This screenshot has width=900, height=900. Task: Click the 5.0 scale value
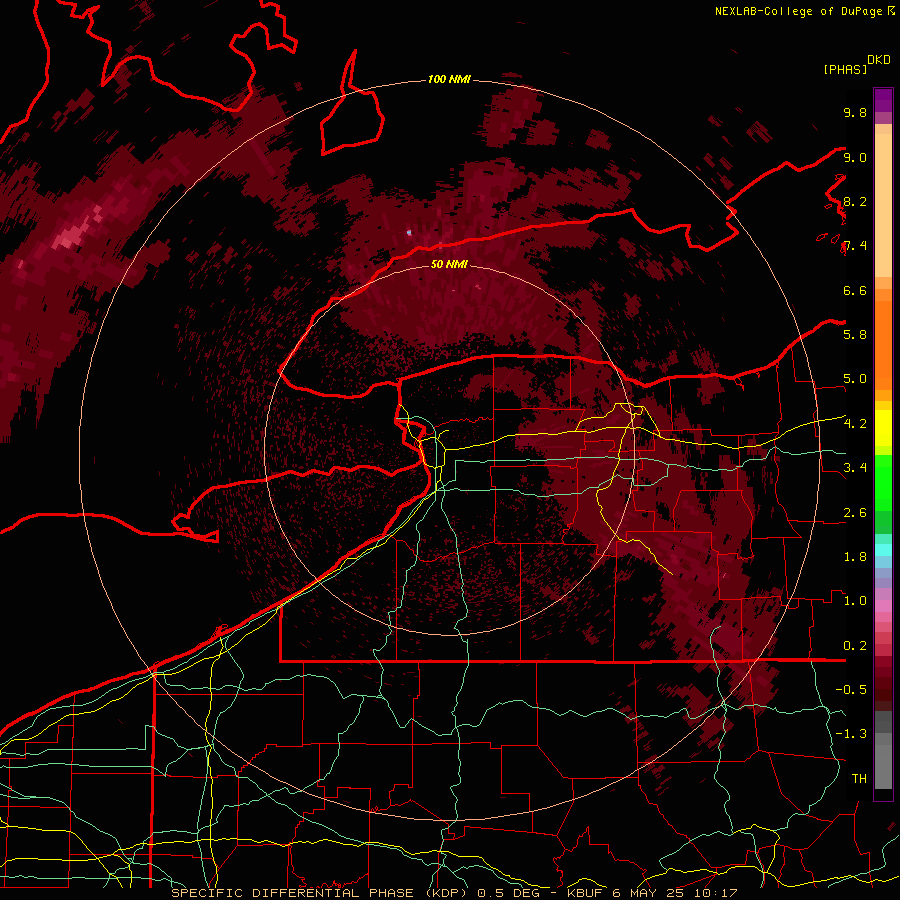click(x=855, y=379)
